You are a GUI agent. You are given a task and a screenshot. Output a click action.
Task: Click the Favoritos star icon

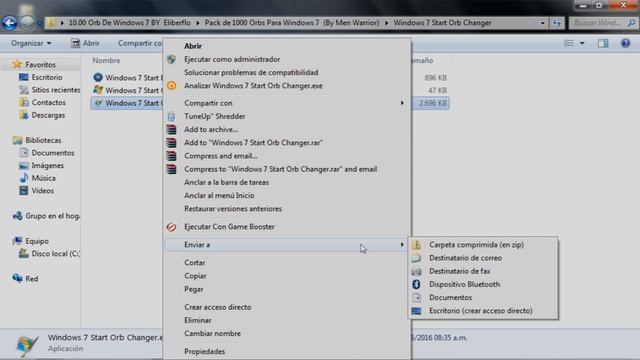click(x=17, y=64)
